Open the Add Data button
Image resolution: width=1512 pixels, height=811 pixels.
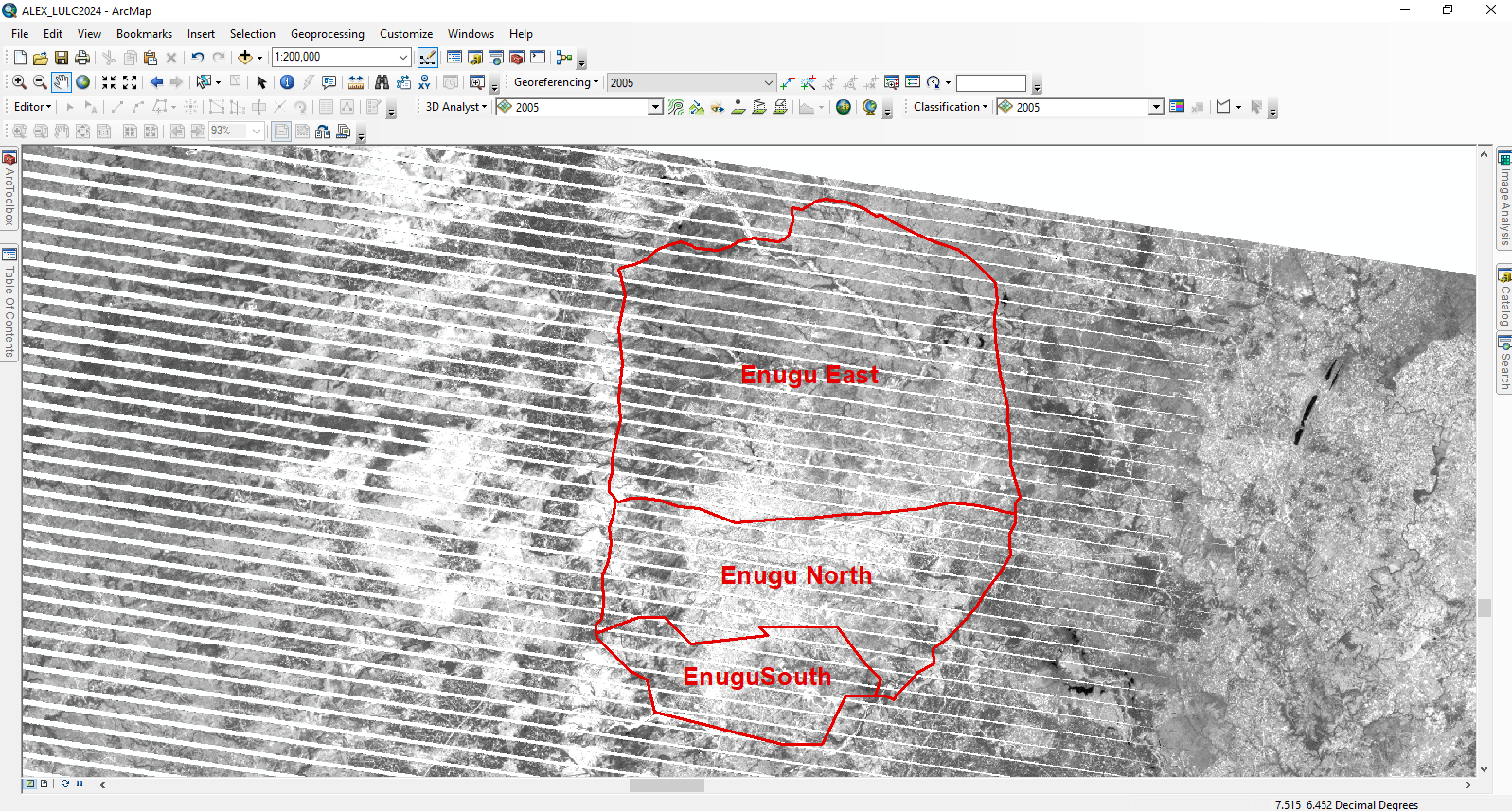click(x=245, y=58)
